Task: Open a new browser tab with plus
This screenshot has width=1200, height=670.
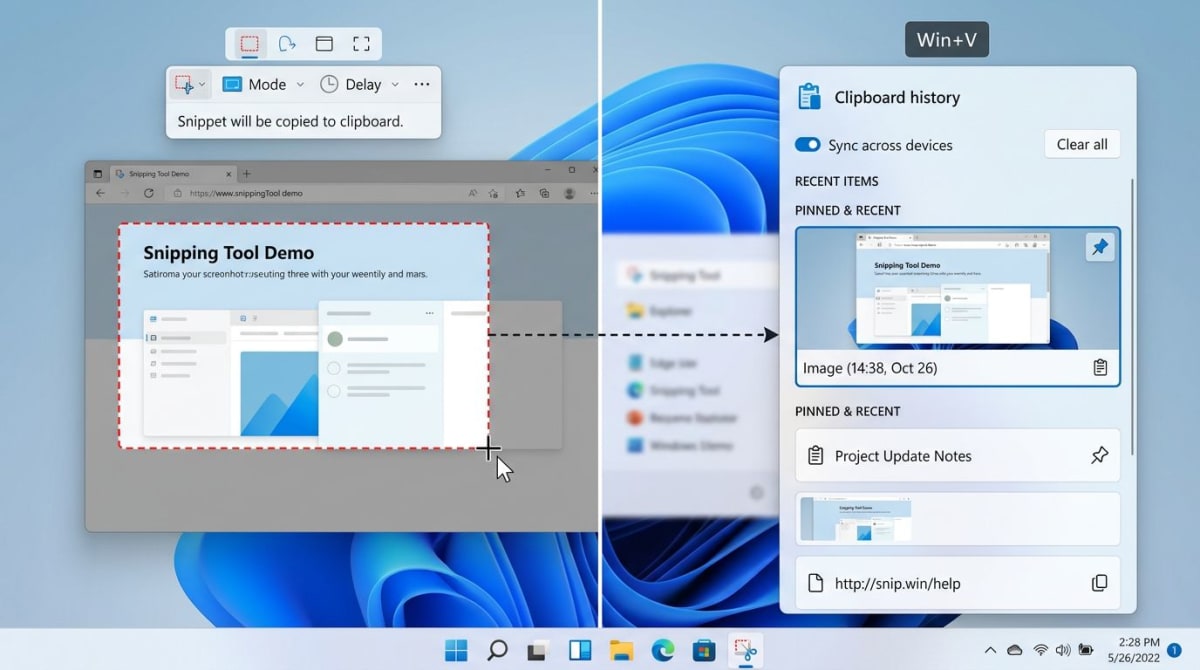Action: [x=247, y=173]
